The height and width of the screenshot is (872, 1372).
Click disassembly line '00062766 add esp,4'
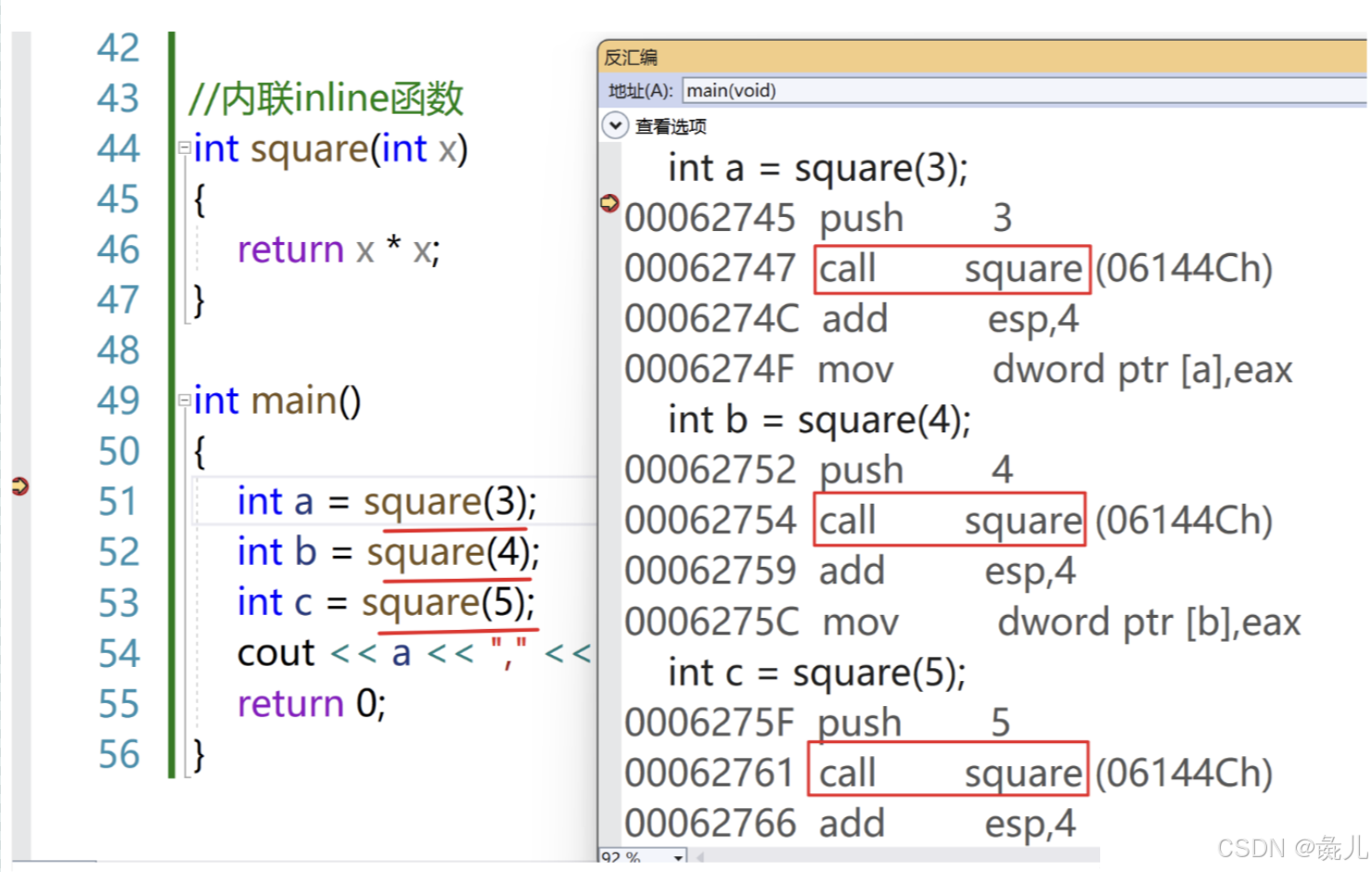click(x=850, y=824)
